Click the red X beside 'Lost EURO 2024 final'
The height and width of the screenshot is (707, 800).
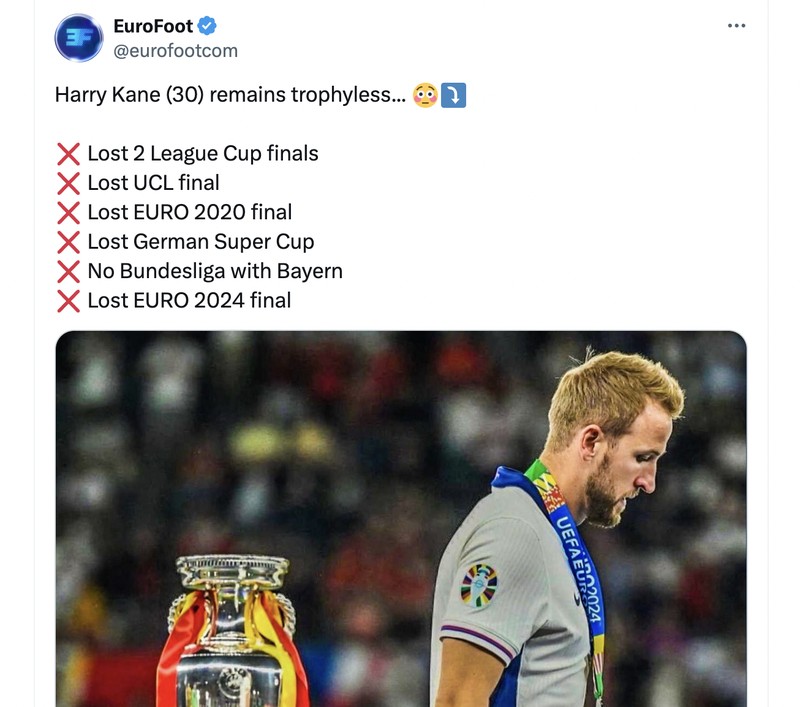pos(67,300)
